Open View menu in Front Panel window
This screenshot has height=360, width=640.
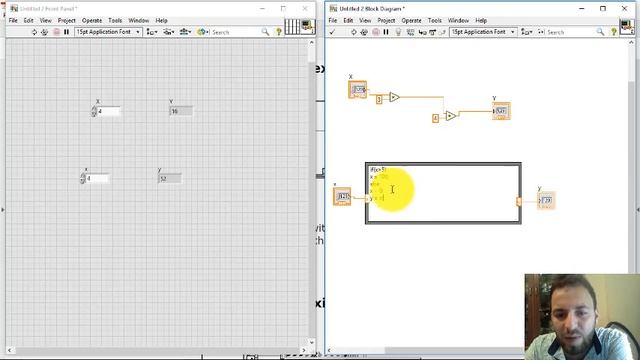46,20
